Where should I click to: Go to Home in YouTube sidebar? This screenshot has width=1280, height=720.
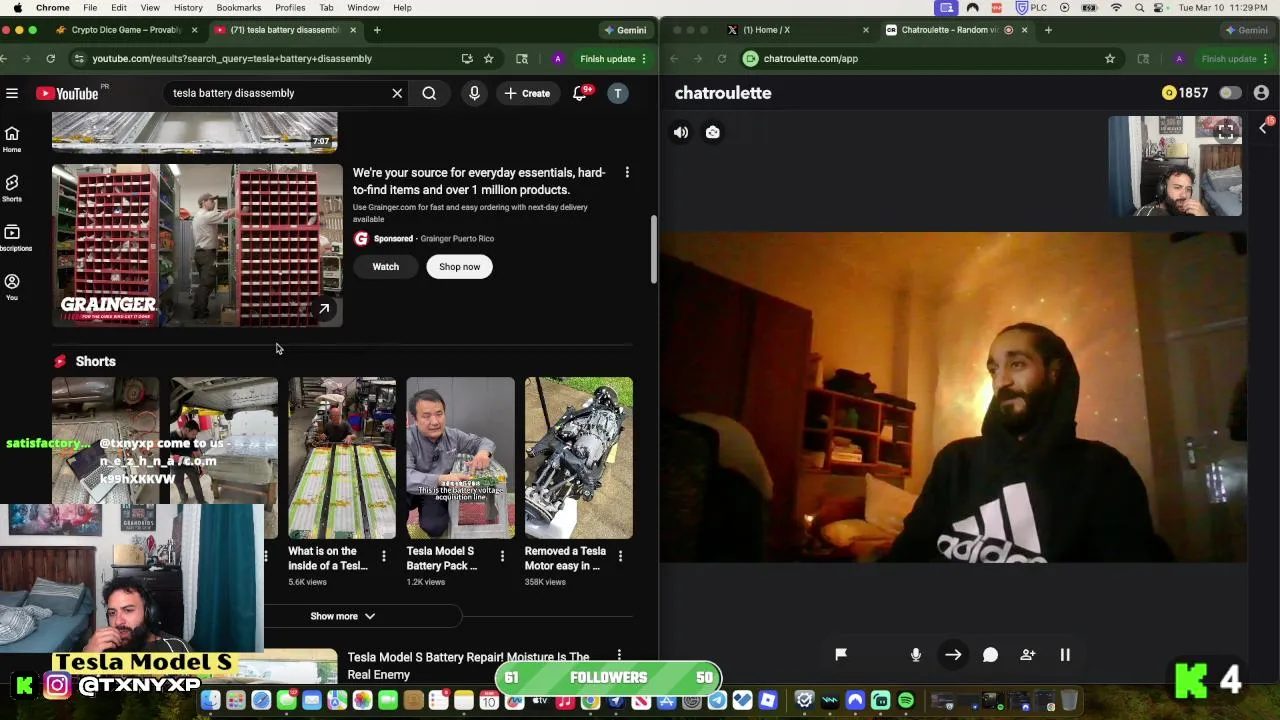click(x=12, y=139)
